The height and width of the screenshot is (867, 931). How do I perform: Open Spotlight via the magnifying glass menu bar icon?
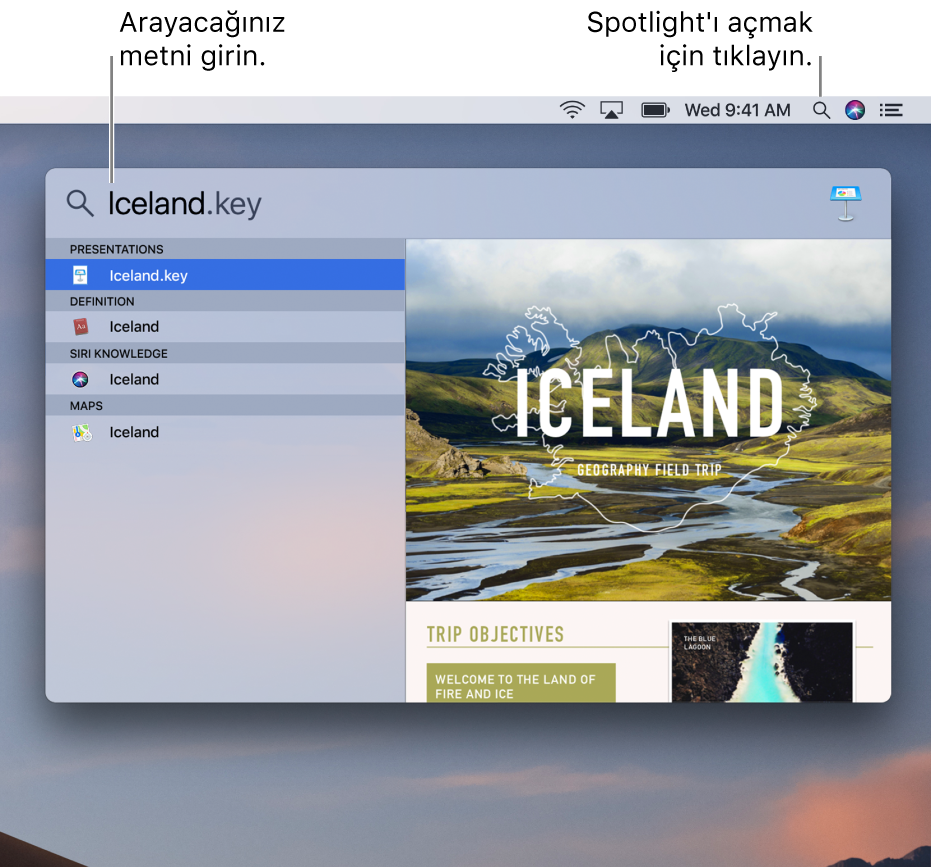[x=821, y=110]
